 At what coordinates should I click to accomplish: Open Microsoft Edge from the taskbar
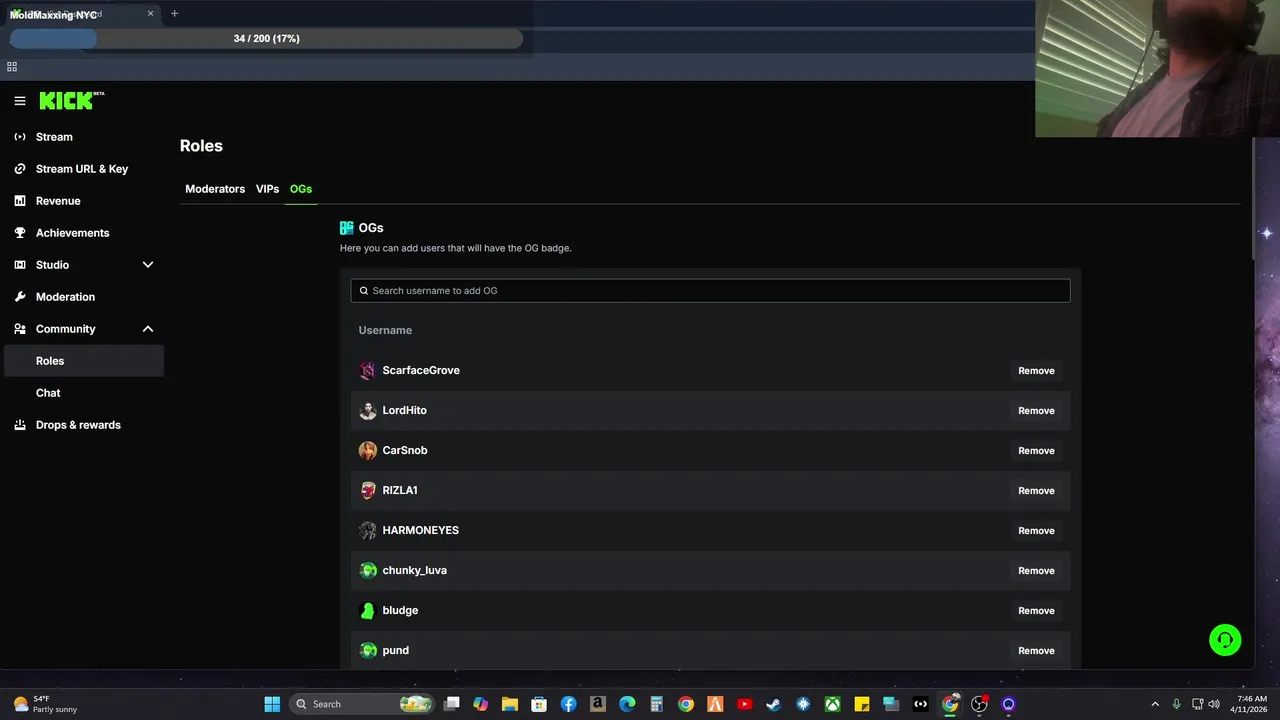[x=627, y=704]
